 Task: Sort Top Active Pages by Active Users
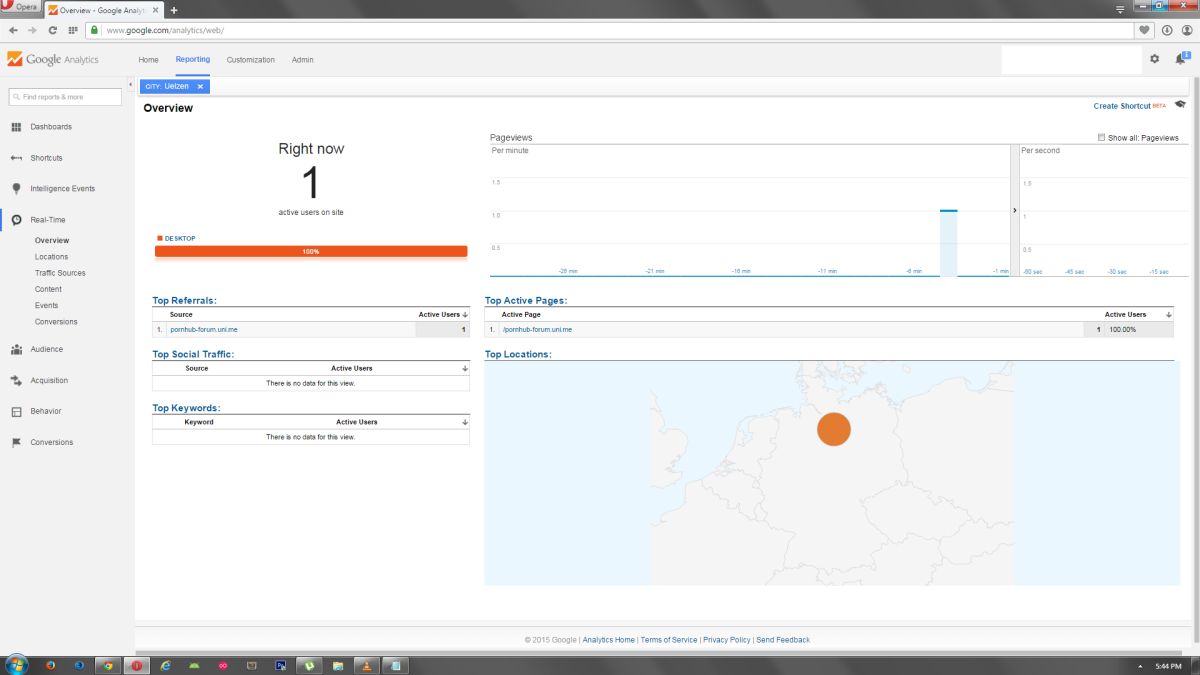pyautogui.click(x=1138, y=314)
